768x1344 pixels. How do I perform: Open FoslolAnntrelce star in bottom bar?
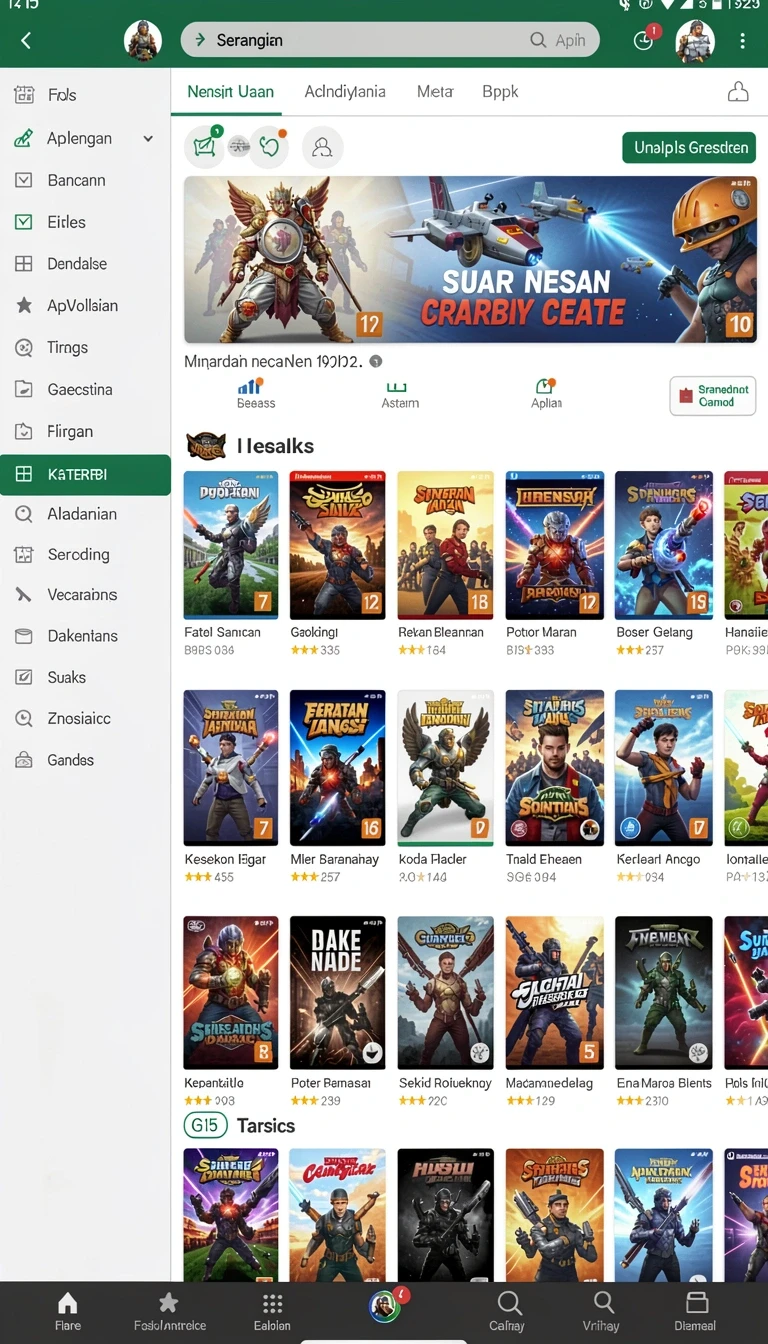pos(169,1311)
